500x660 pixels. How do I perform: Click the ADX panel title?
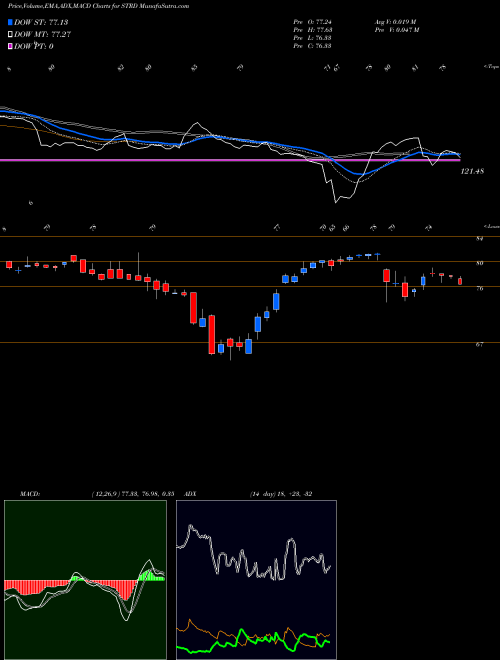190,494
